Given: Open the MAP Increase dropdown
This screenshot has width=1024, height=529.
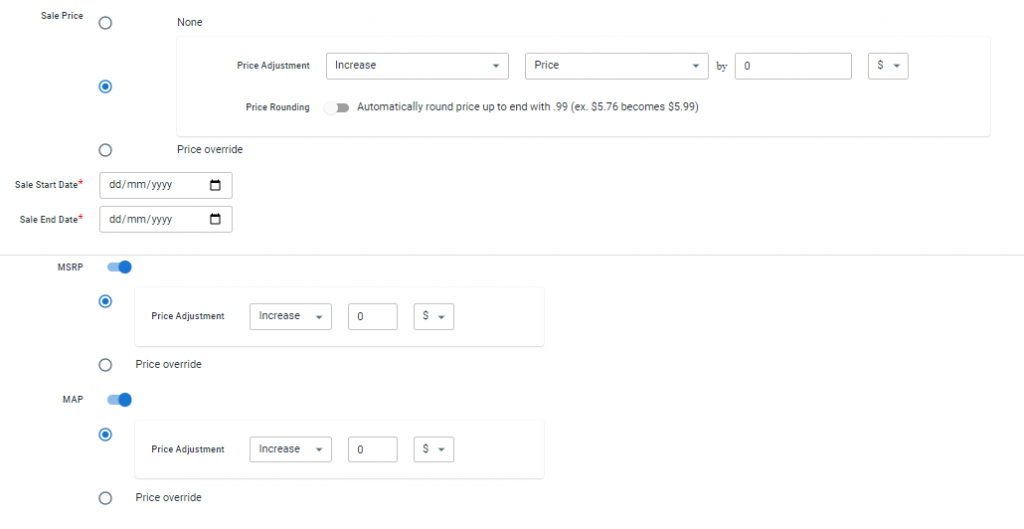Looking at the screenshot, I should (291, 449).
